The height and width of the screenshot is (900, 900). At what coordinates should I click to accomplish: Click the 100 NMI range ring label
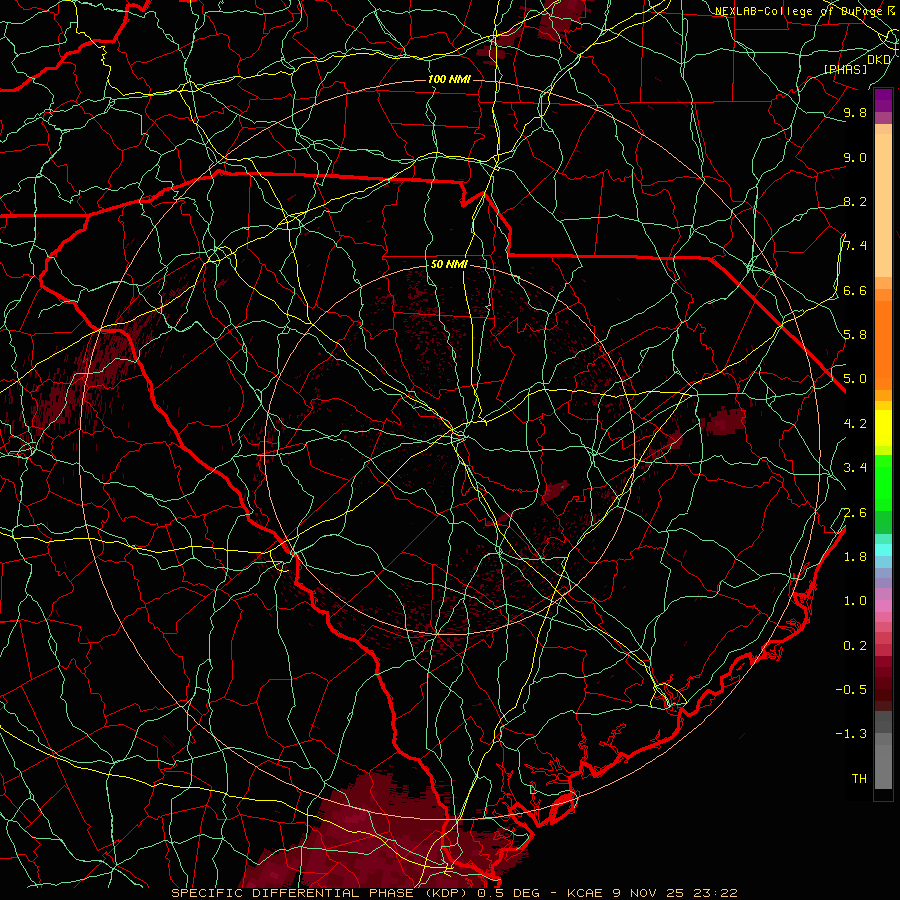pos(449,79)
